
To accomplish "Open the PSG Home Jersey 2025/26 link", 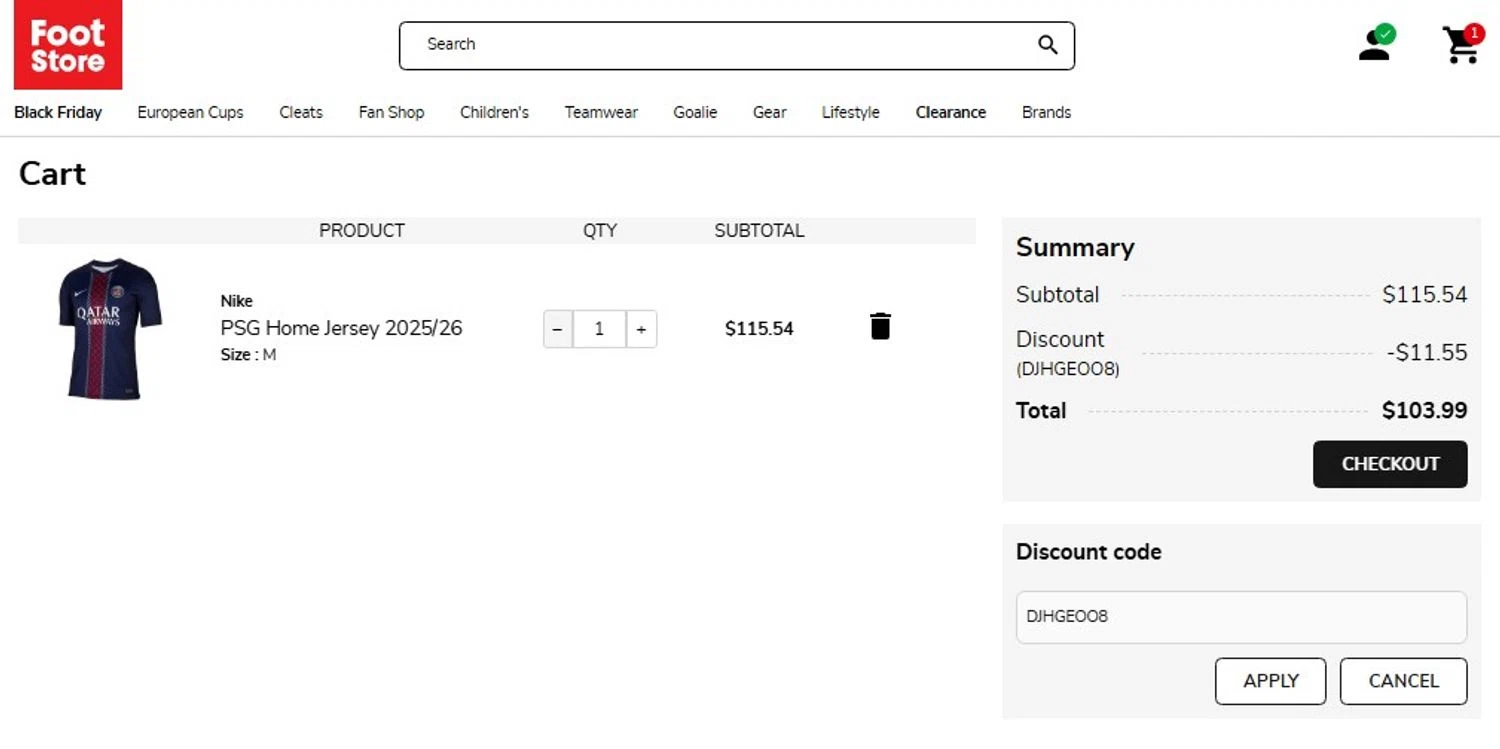I will coord(341,328).
